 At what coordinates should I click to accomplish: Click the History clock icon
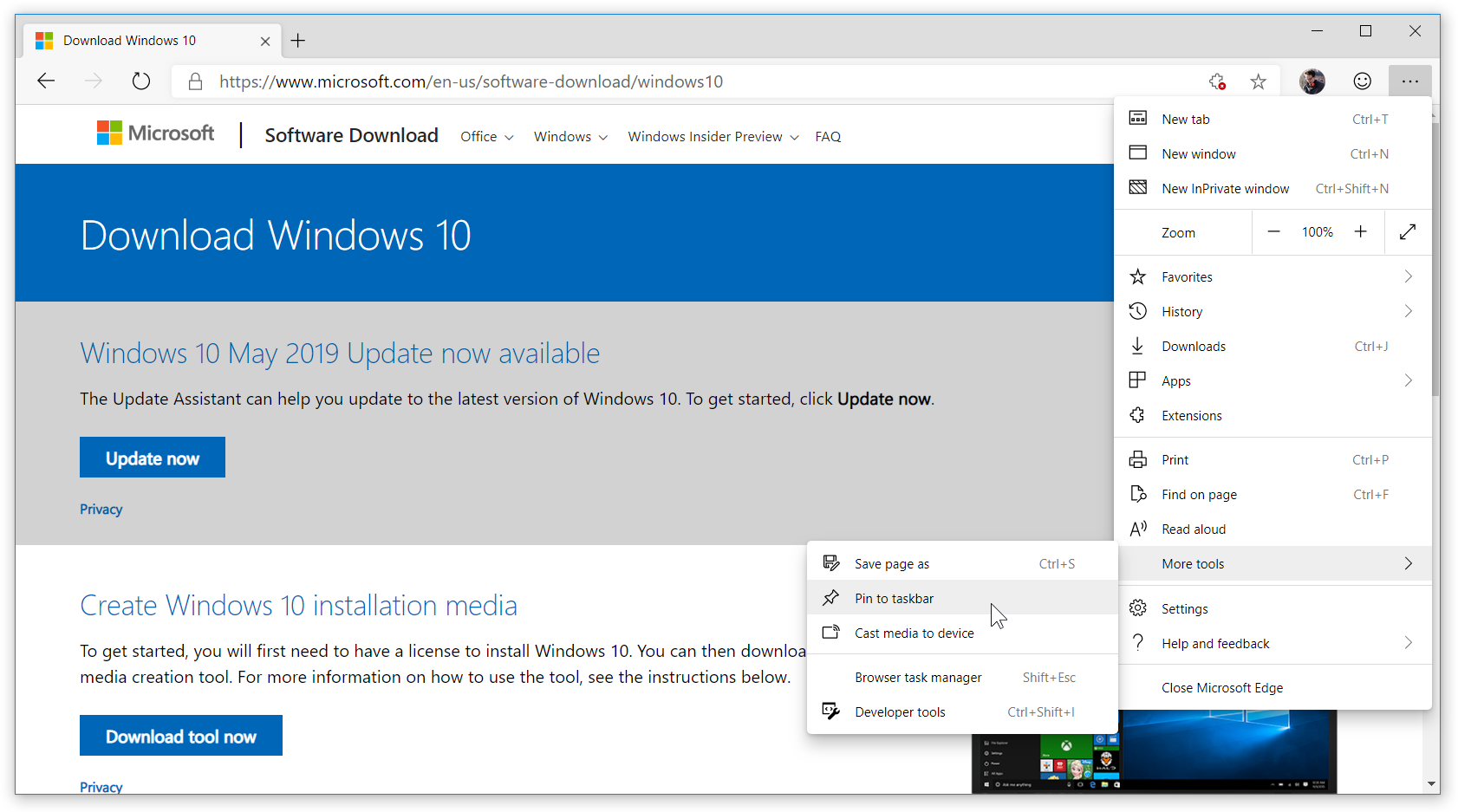(x=1138, y=311)
